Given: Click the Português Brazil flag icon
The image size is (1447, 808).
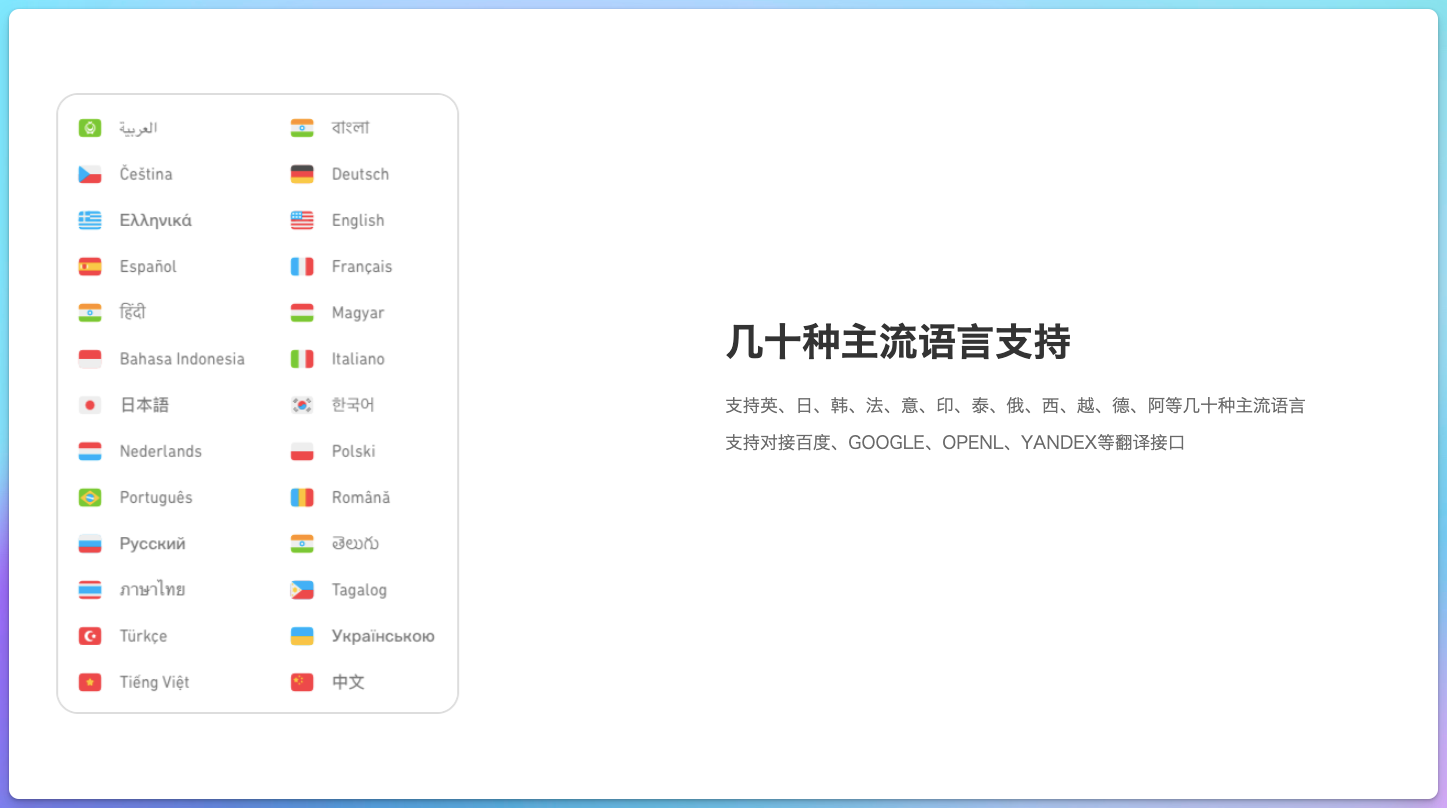Looking at the screenshot, I should pyautogui.click(x=90, y=497).
